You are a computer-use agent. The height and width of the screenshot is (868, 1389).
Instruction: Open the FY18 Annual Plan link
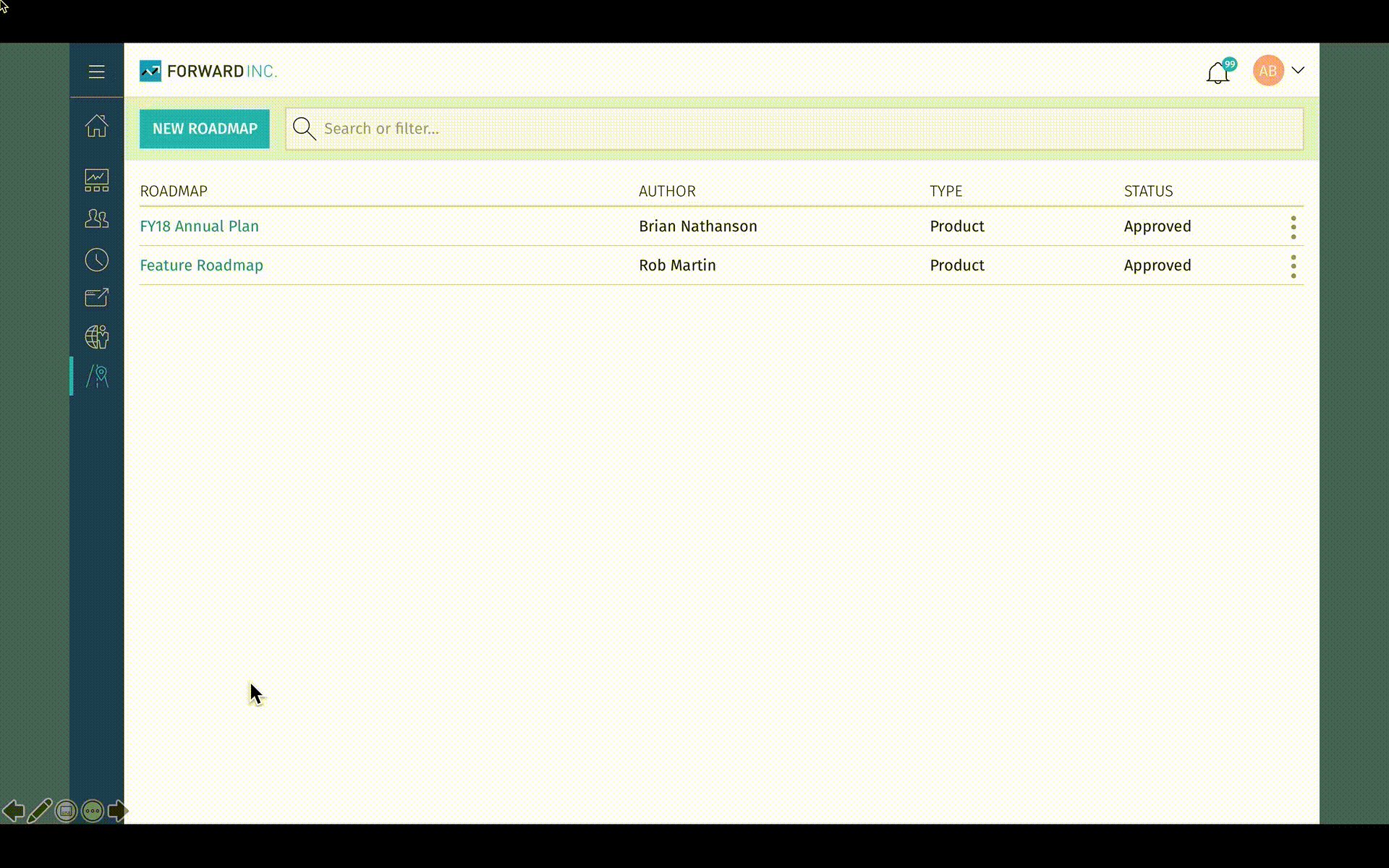(199, 226)
